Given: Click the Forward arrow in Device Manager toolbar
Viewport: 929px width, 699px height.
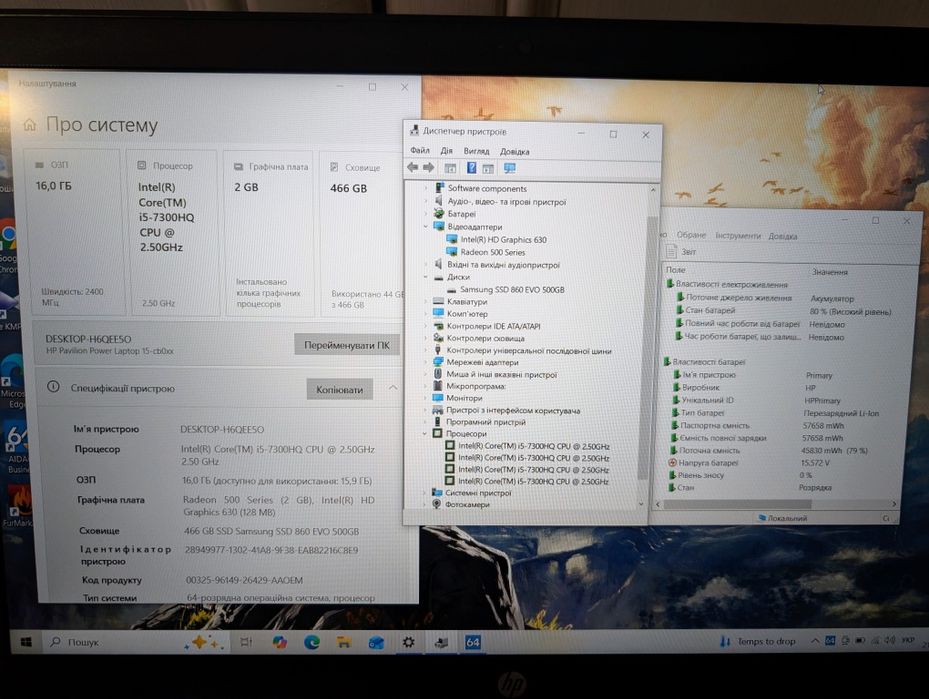Looking at the screenshot, I should 428,168.
